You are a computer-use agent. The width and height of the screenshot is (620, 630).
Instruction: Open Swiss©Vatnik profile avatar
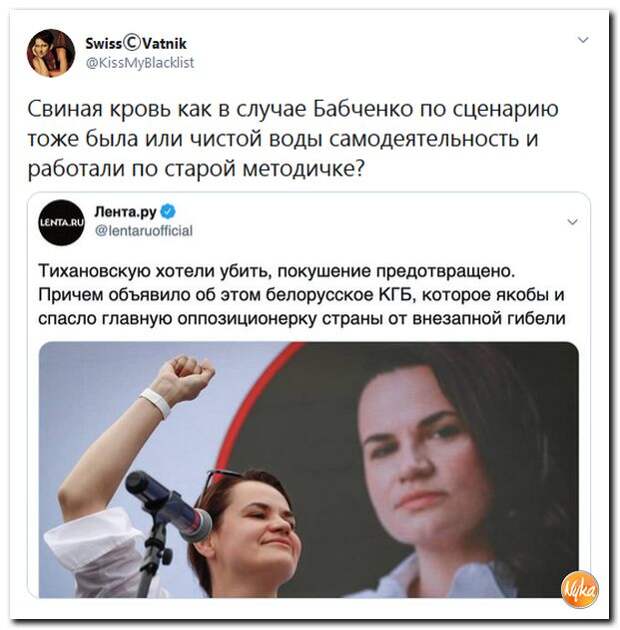[x=51, y=53]
